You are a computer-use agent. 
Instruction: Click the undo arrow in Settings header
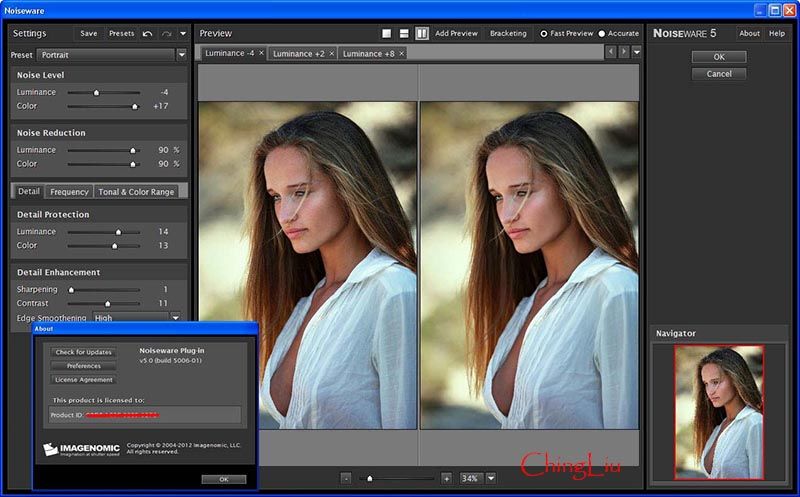(x=148, y=33)
